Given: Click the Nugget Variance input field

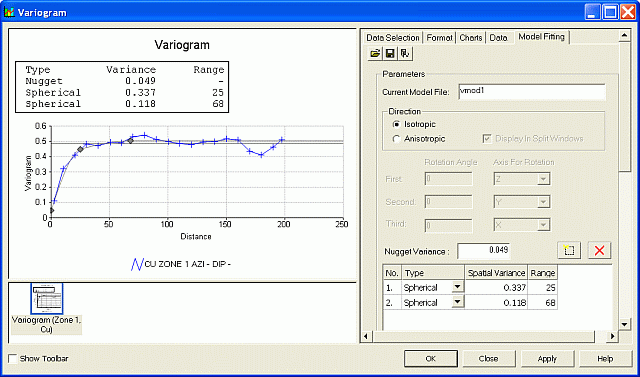Looking at the screenshot, I should pyautogui.click(x=484, y=251).
